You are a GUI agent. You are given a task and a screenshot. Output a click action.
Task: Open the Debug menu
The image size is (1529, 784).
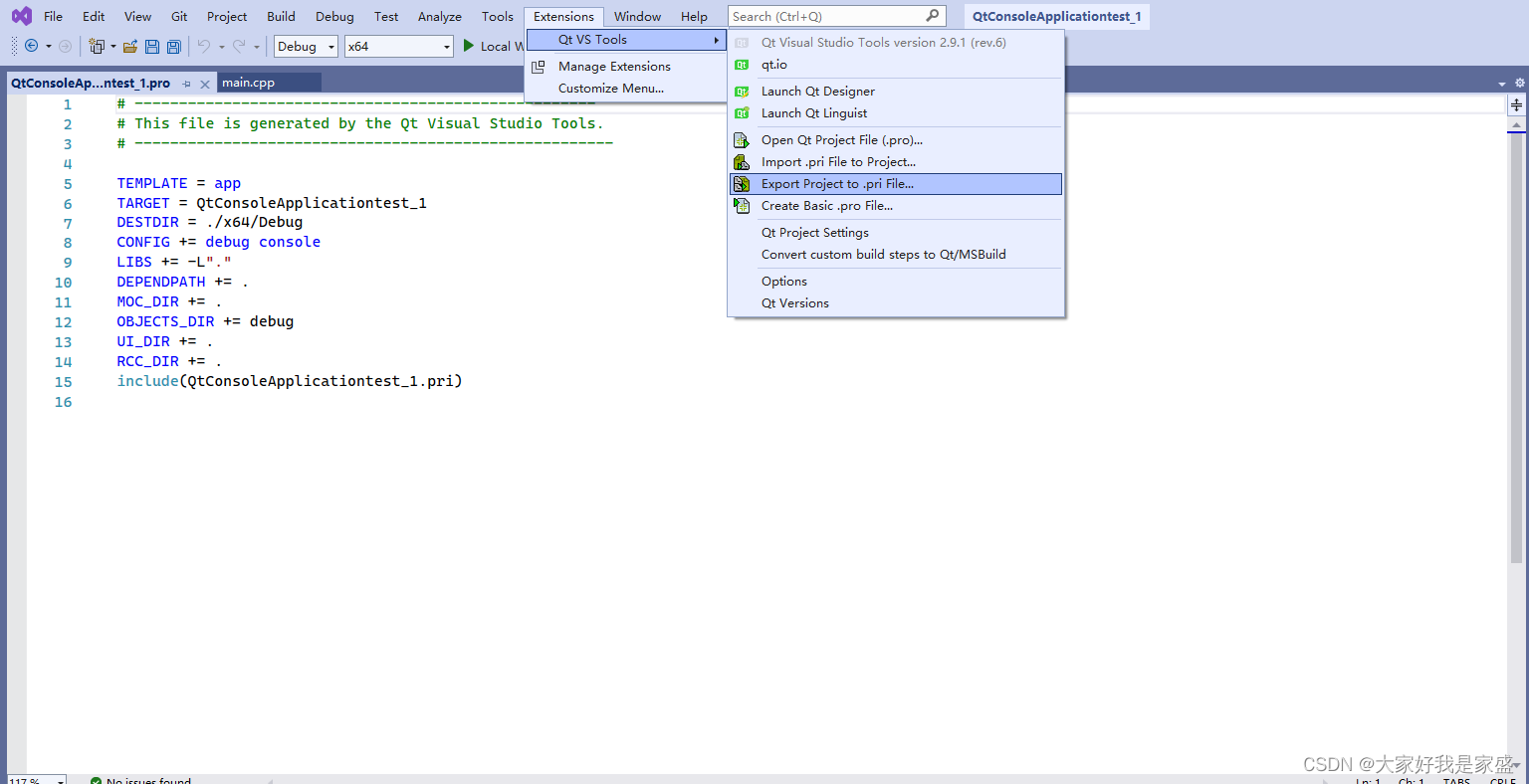tap(334, 16)
